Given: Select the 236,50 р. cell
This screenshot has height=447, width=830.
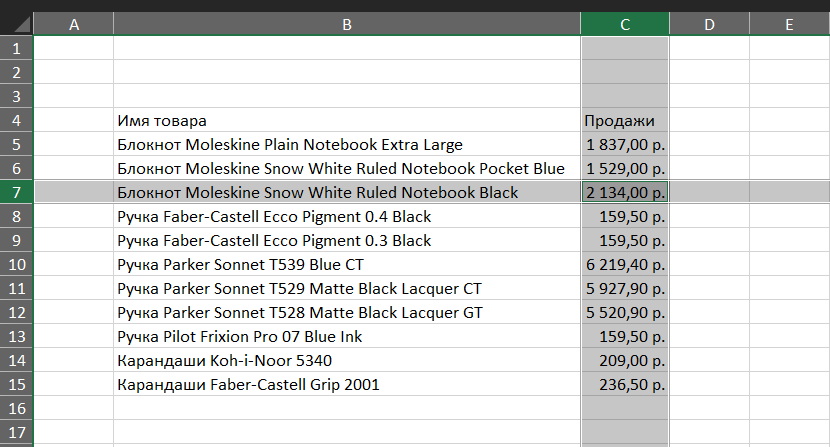Looking at the screenshot, I should (625, 384).
